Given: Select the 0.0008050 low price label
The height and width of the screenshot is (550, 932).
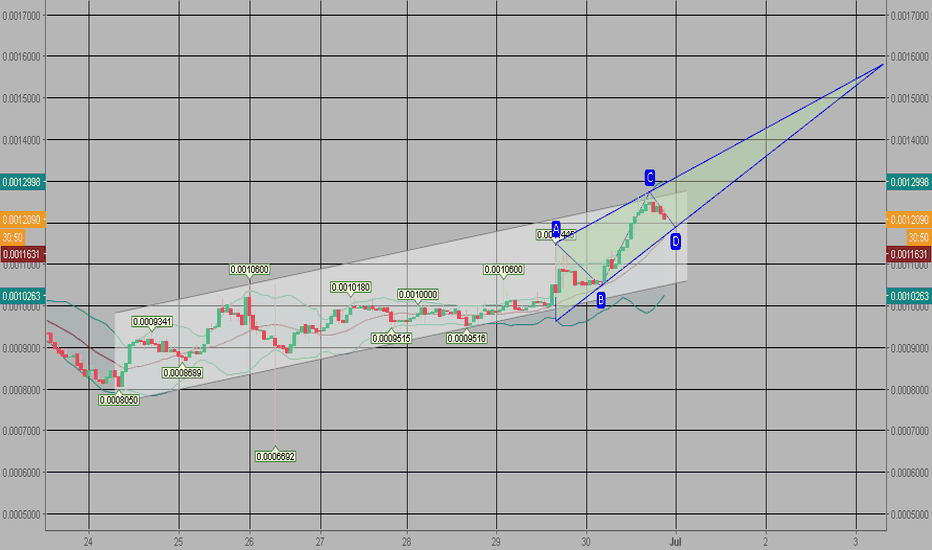Looking at the screenshot, I should coord(119,400).
